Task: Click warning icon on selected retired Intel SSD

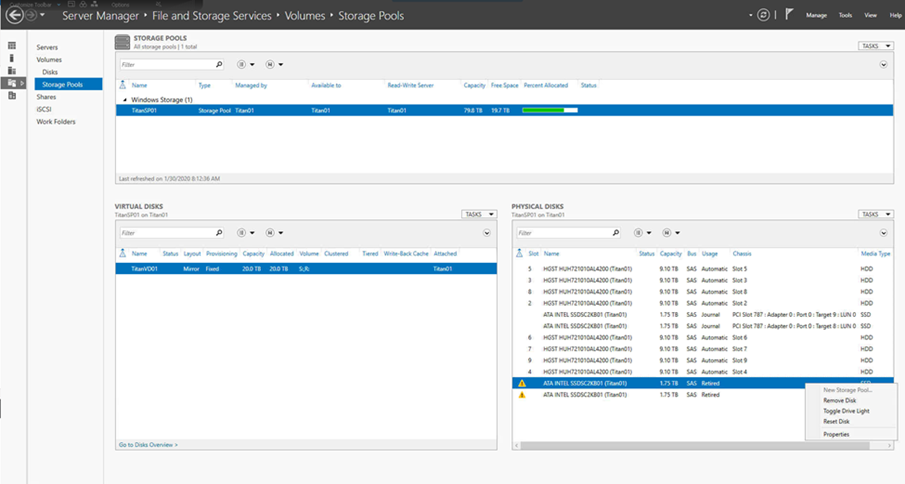Action: click(x=522, y=383)
